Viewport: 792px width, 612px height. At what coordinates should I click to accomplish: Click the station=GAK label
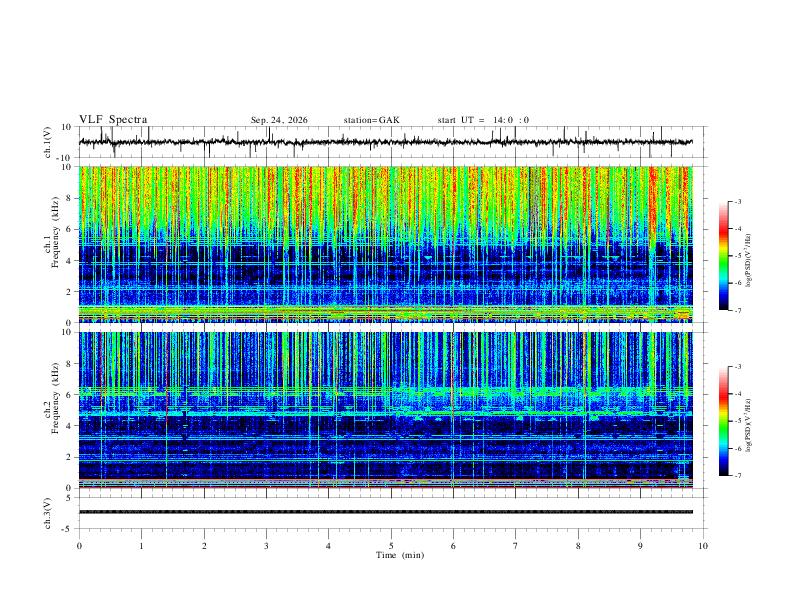pyautogui.click(x=371, y=120)
